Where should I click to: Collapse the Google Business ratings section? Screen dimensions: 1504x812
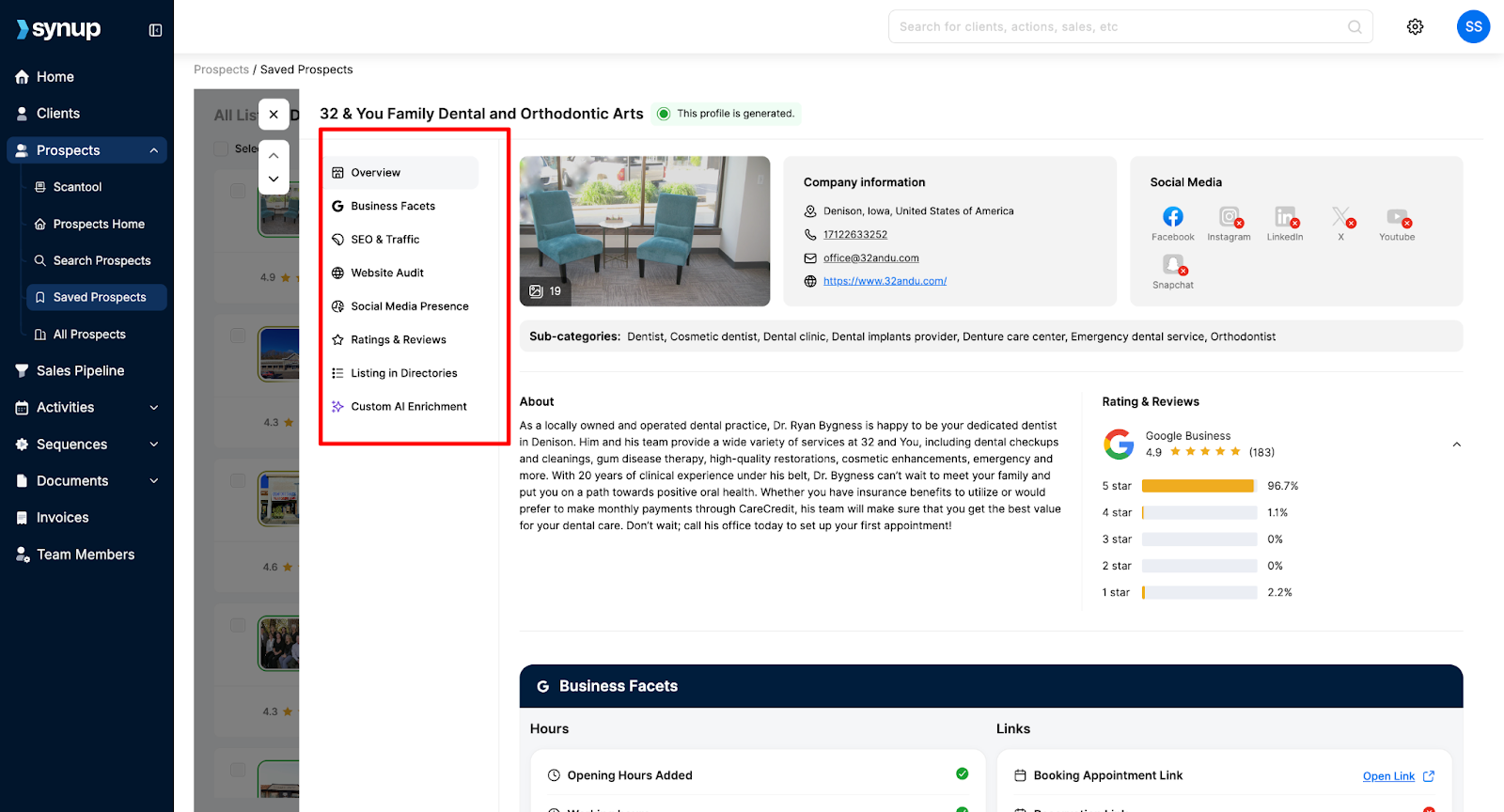pos(1456,445)
